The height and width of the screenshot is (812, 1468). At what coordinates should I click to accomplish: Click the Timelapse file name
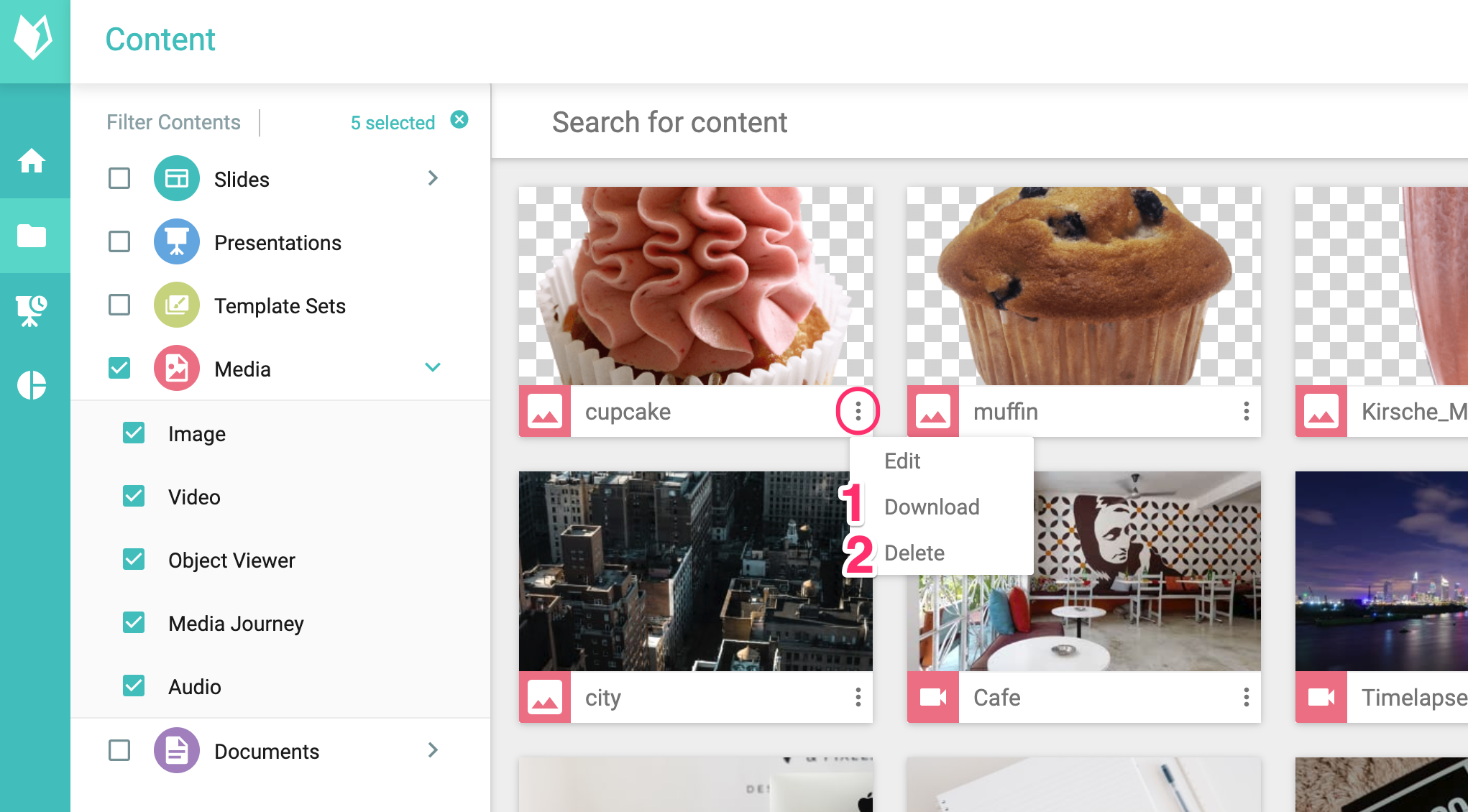tap(1414, 697)
